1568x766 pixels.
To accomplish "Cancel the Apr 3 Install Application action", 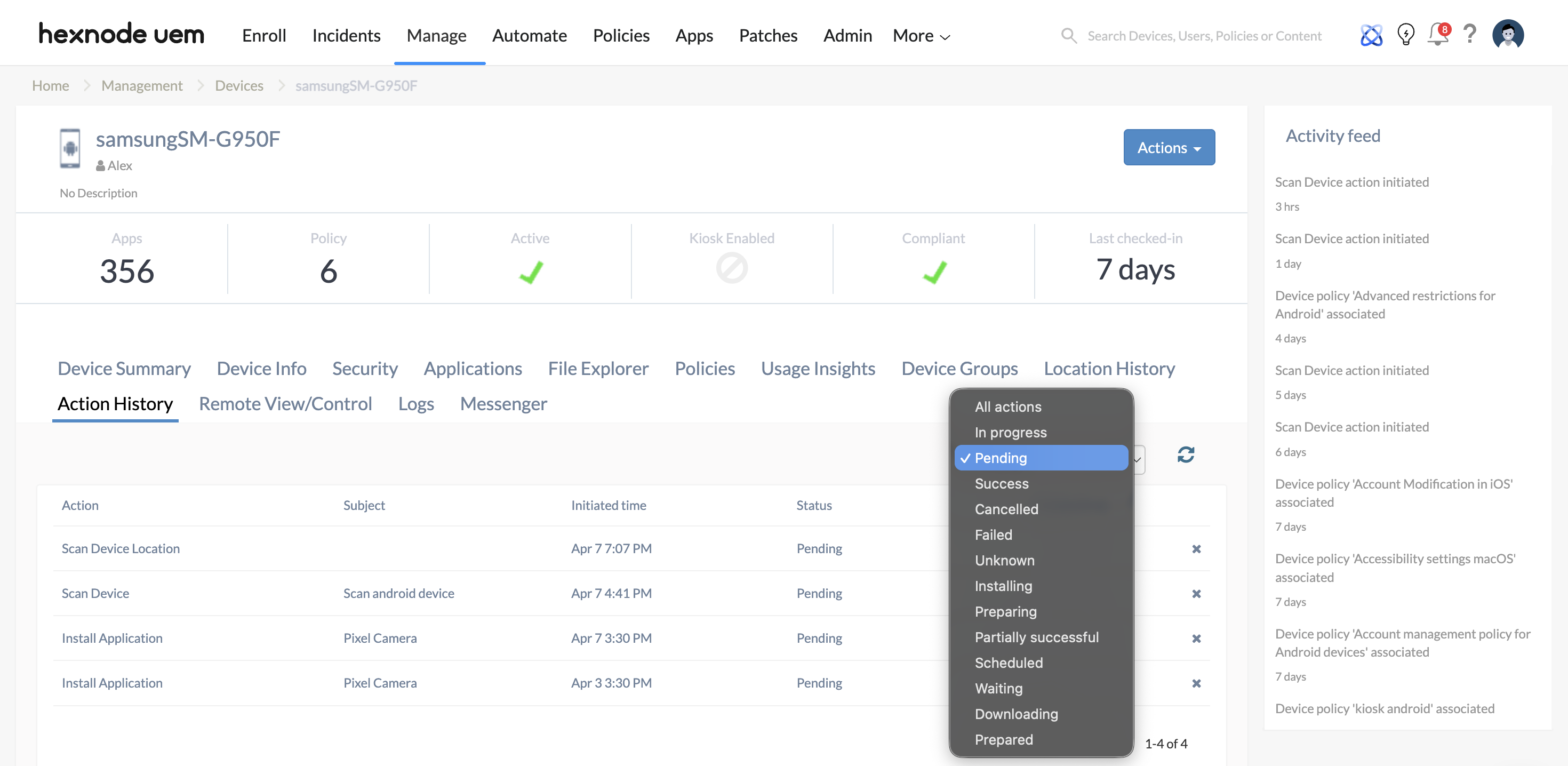I will point(1196,683).
